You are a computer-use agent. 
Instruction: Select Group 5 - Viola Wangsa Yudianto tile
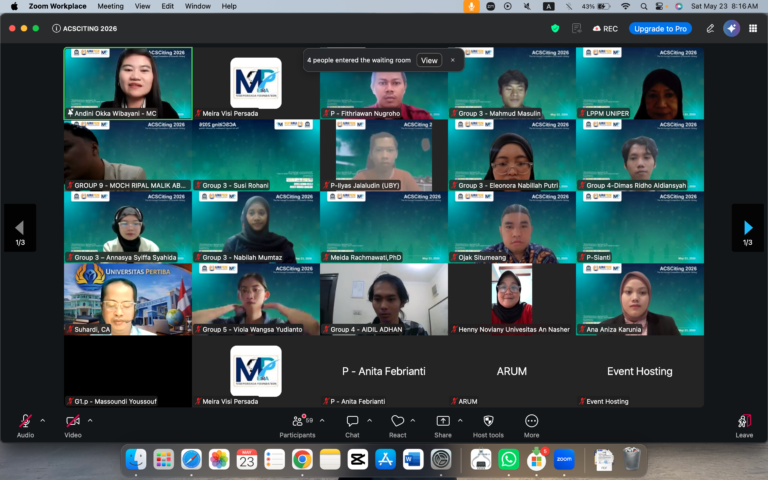[256, 299]
